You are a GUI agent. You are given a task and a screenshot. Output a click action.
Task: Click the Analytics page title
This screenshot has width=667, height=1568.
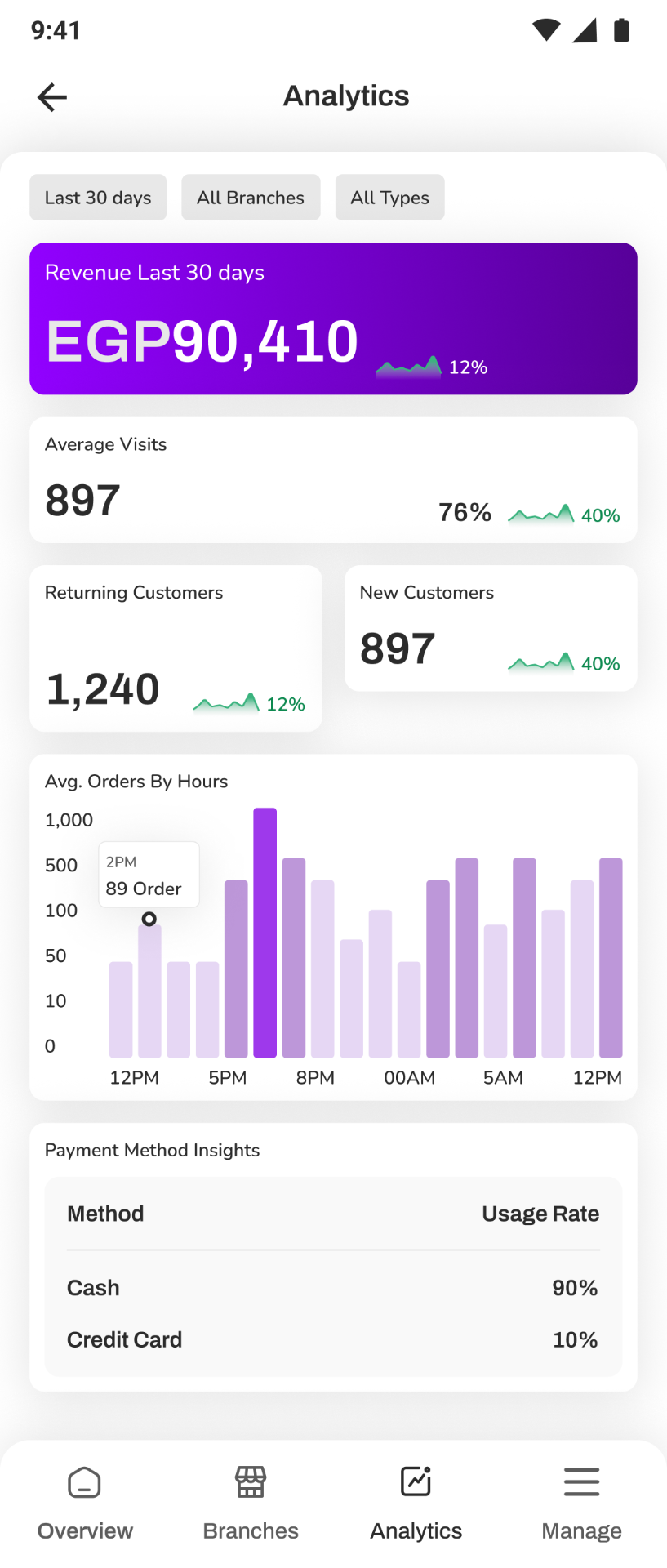(x=346, y=96)
